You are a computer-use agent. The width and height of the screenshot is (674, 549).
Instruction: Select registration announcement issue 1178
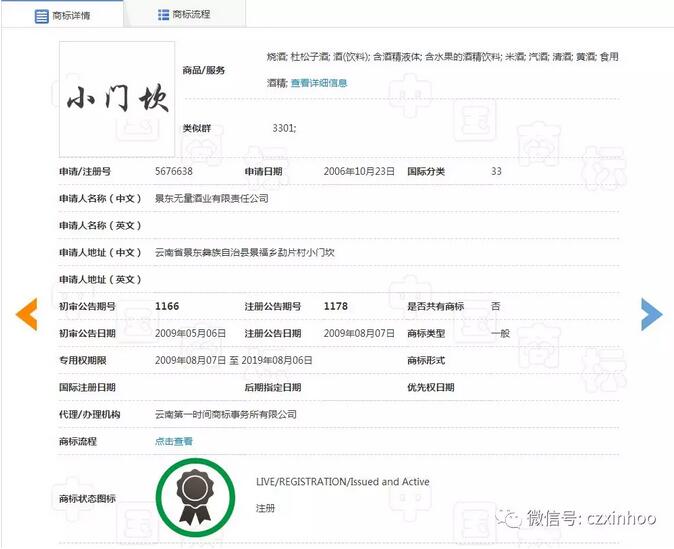(x=336, y=306)
